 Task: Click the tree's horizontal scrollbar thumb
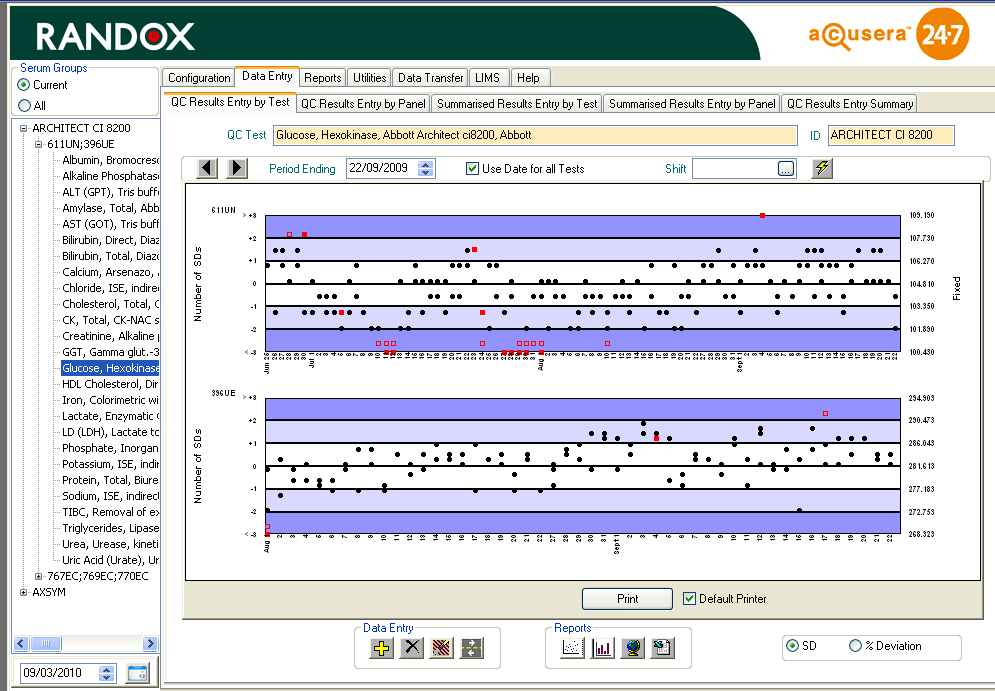(46, 643)
